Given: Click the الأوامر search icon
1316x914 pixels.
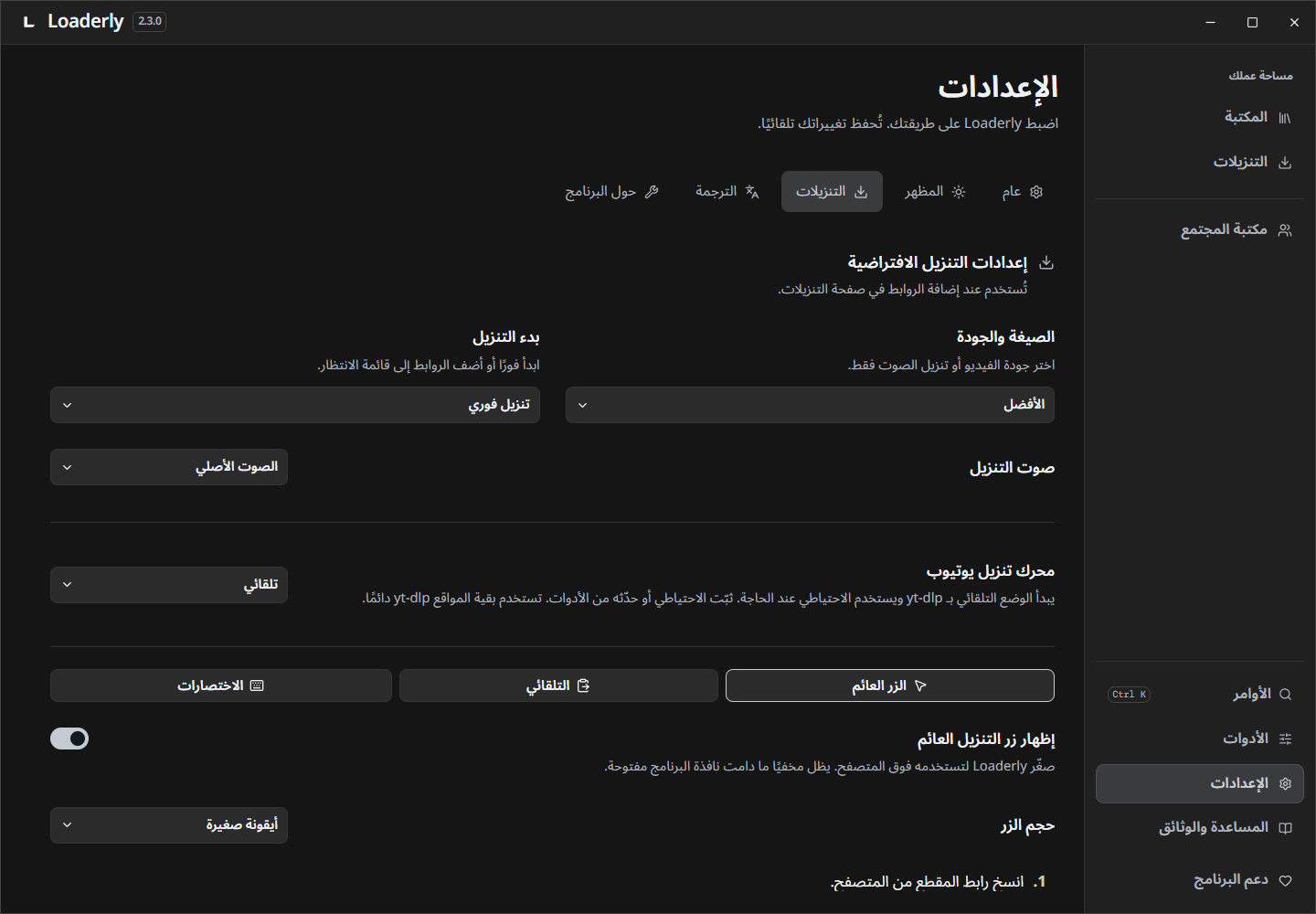Looking at the screenshot, I should point(1285,695).
